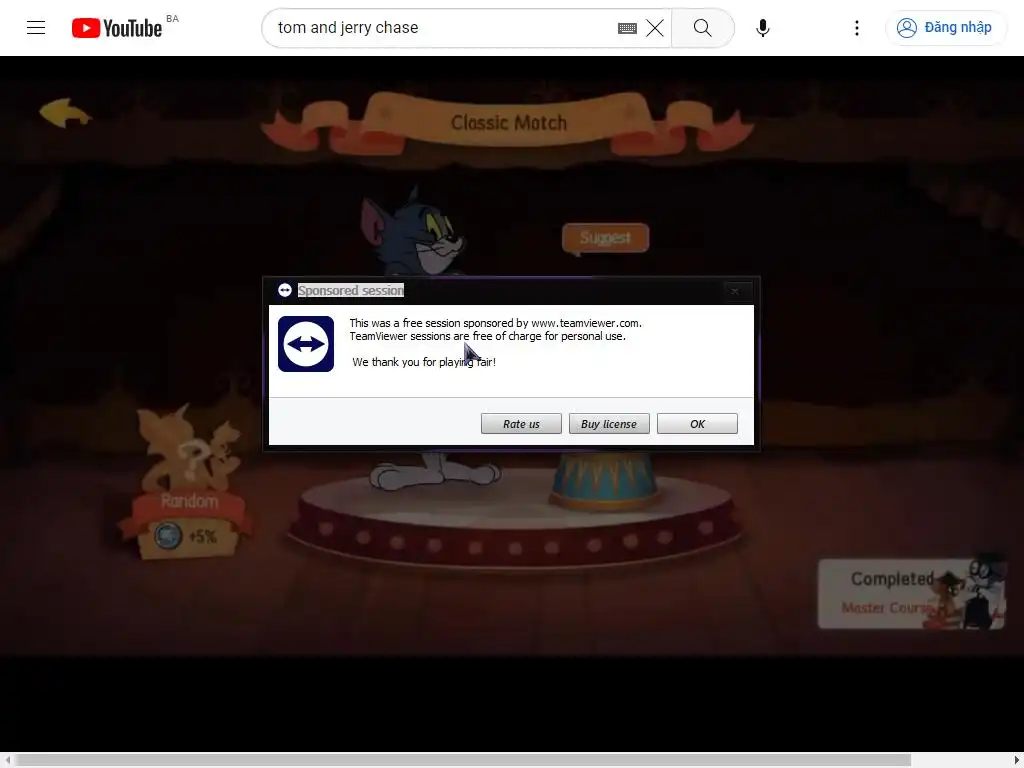
Task: Click the Đăng nhập sign-in button
Action: (944, 27)
